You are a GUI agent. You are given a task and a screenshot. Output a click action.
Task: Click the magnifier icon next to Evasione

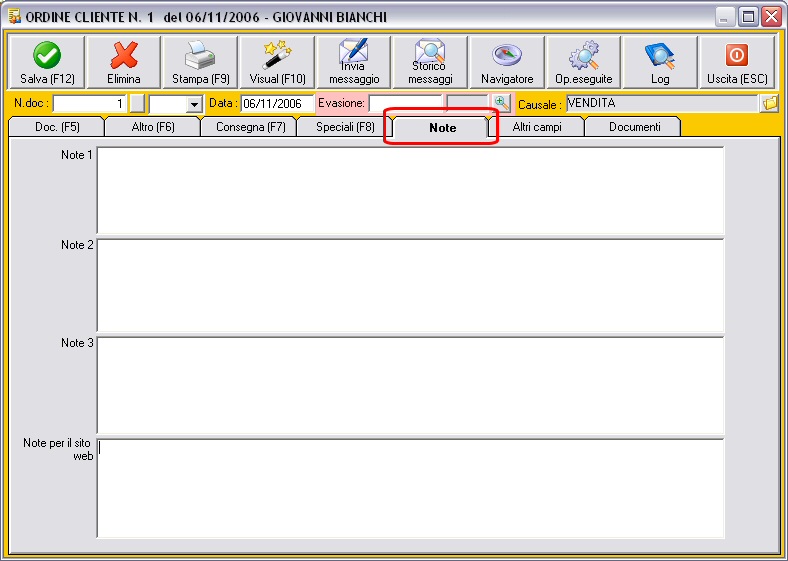pos(501,104)
